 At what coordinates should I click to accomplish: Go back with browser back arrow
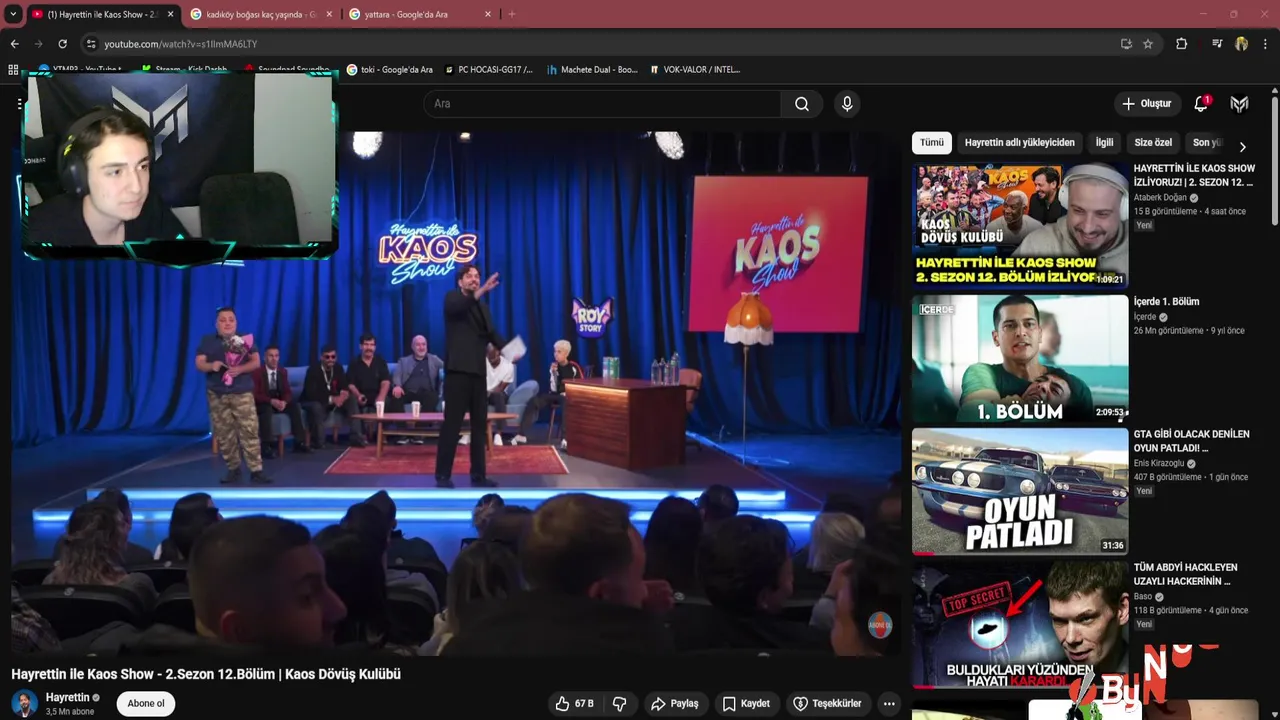[x=14, y=44]
